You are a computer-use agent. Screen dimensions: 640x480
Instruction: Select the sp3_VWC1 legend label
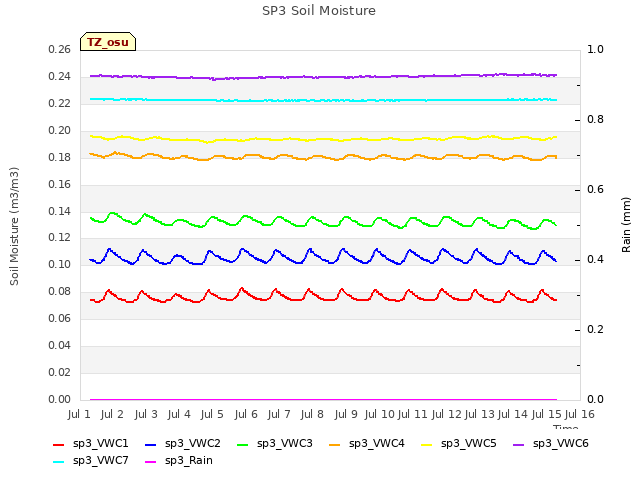(100, 444)
